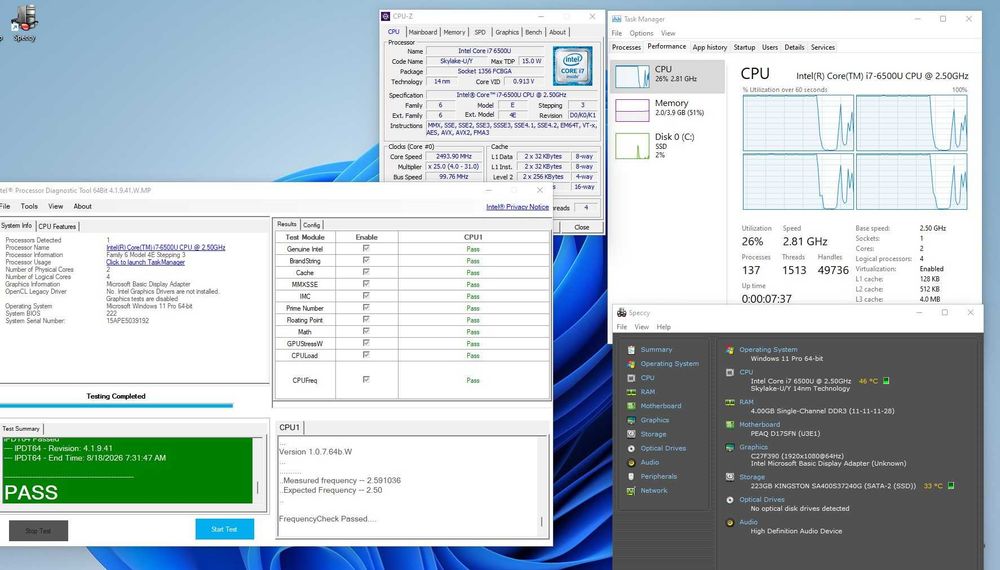
Task: Click the Testing Completed progress bar
Action: 117,405
